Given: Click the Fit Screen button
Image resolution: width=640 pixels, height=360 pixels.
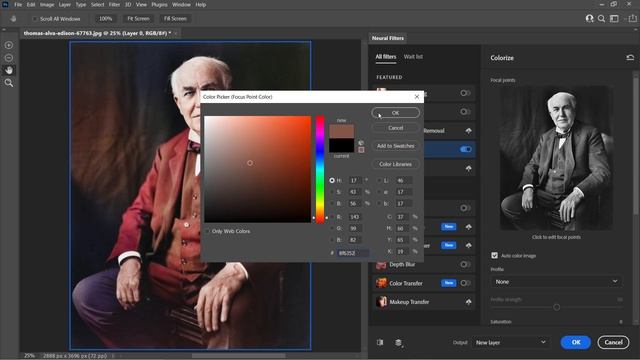Looking at the screenshot, I should tap(138, 19).
